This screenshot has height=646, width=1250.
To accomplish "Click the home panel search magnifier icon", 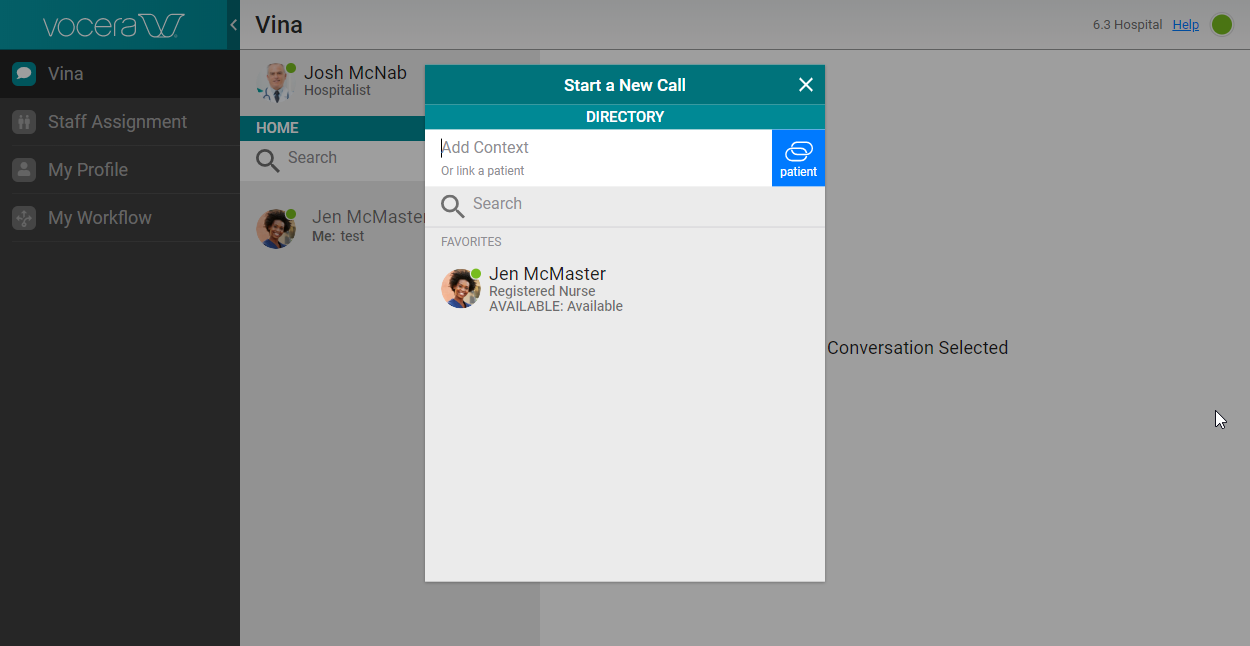I will pos(267,160).
